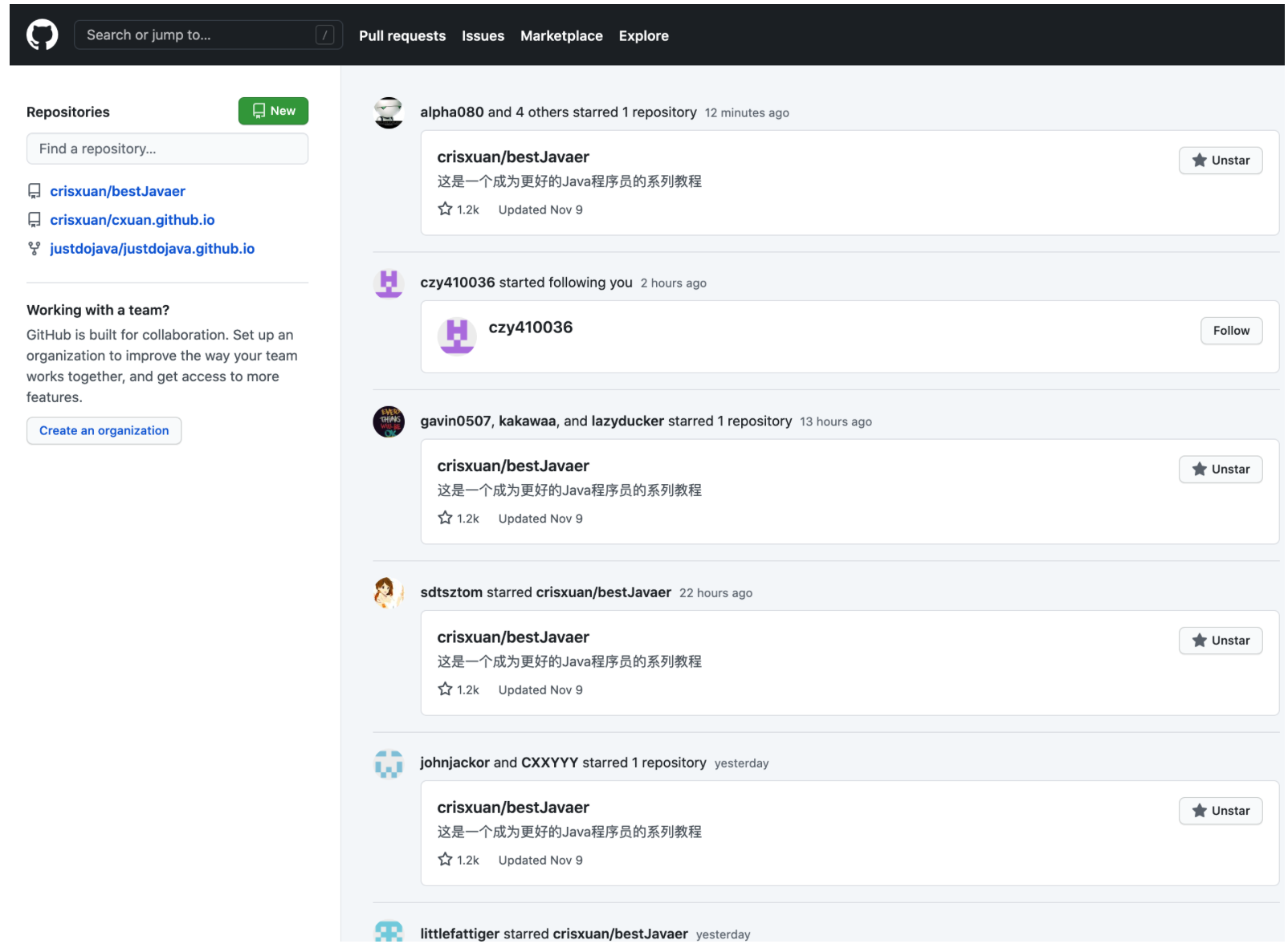Unstar bestJavaer in sdtsztom's activity card
The width and height of the screenshot is (1288, 944).
pos(1221,641)
